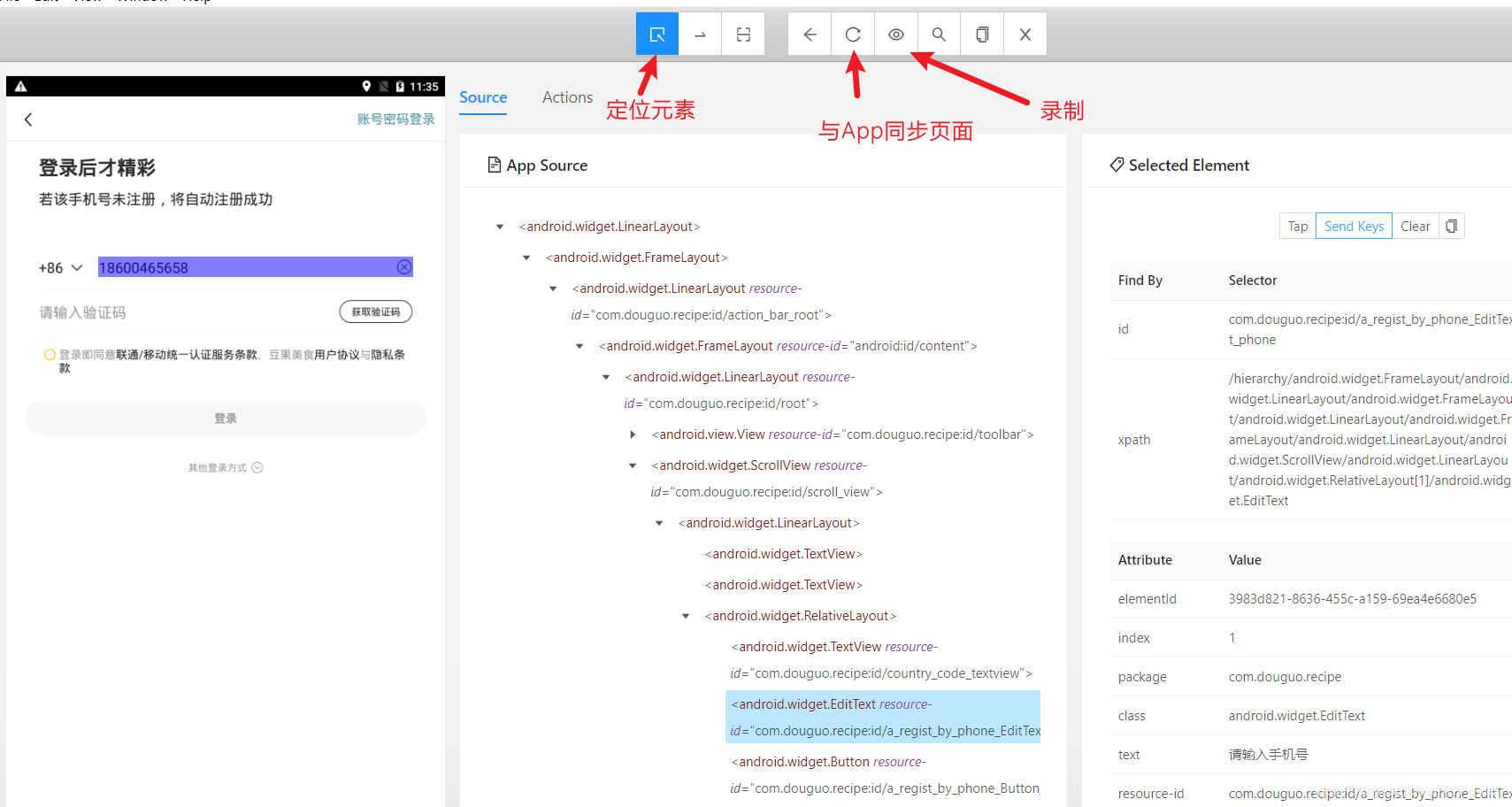Expand 其他登录方式 other login options
Screen dimensions: 1512x807
click(x=226, y=468)
